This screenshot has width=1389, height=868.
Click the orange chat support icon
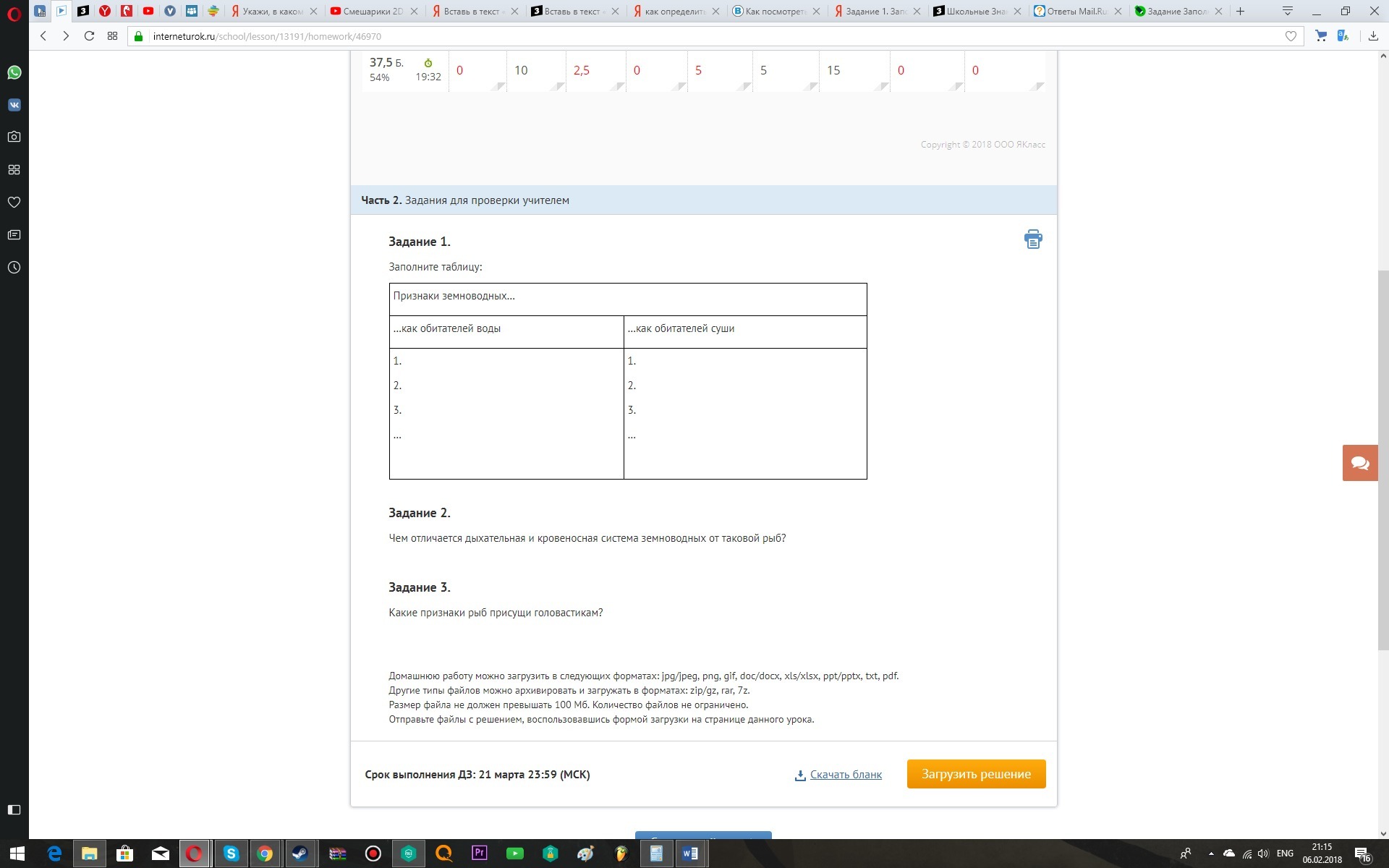[1359, 463]
